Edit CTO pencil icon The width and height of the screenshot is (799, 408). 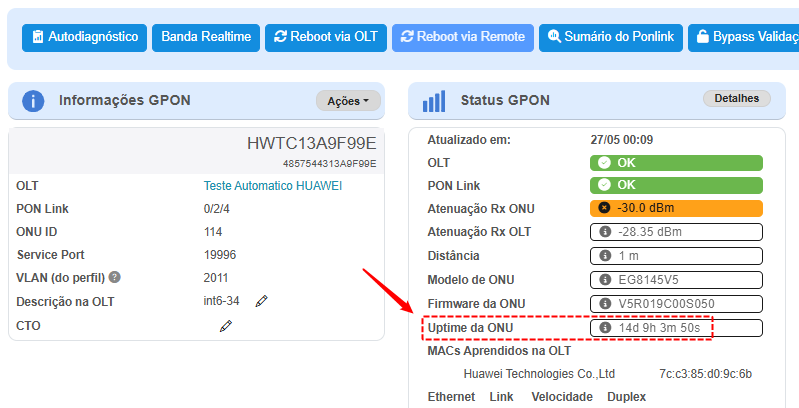click(226, 326)
